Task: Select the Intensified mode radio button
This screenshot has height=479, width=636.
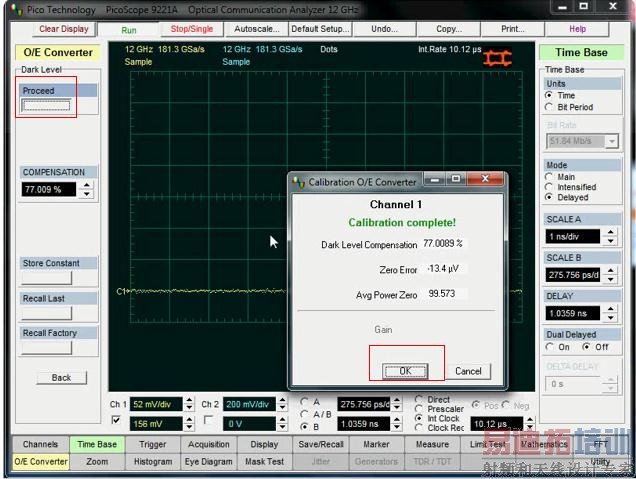Action: click(x=550, y=187)
